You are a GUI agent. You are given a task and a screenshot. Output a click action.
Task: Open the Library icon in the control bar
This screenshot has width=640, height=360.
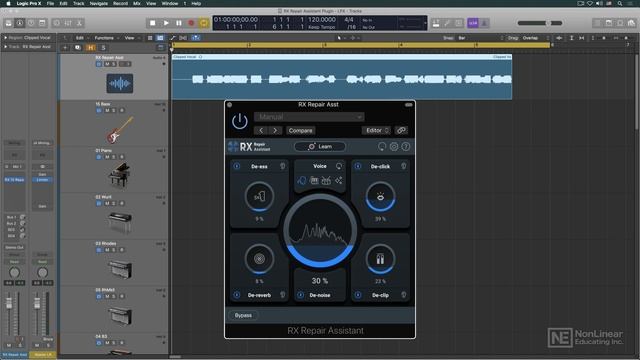(x=9, y=23)
